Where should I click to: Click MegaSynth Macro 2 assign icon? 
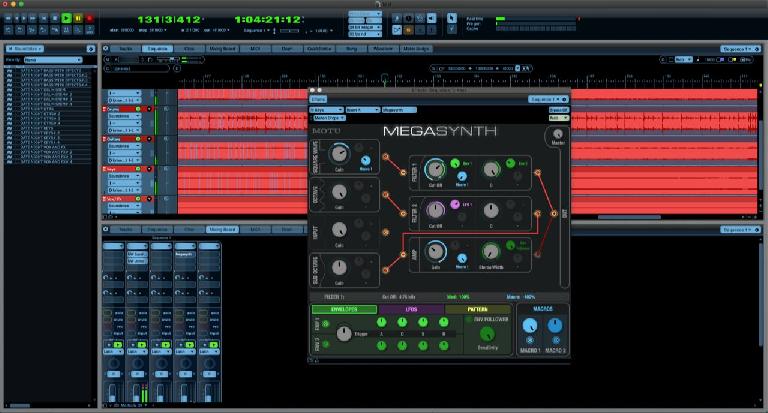tap(556, 340)
